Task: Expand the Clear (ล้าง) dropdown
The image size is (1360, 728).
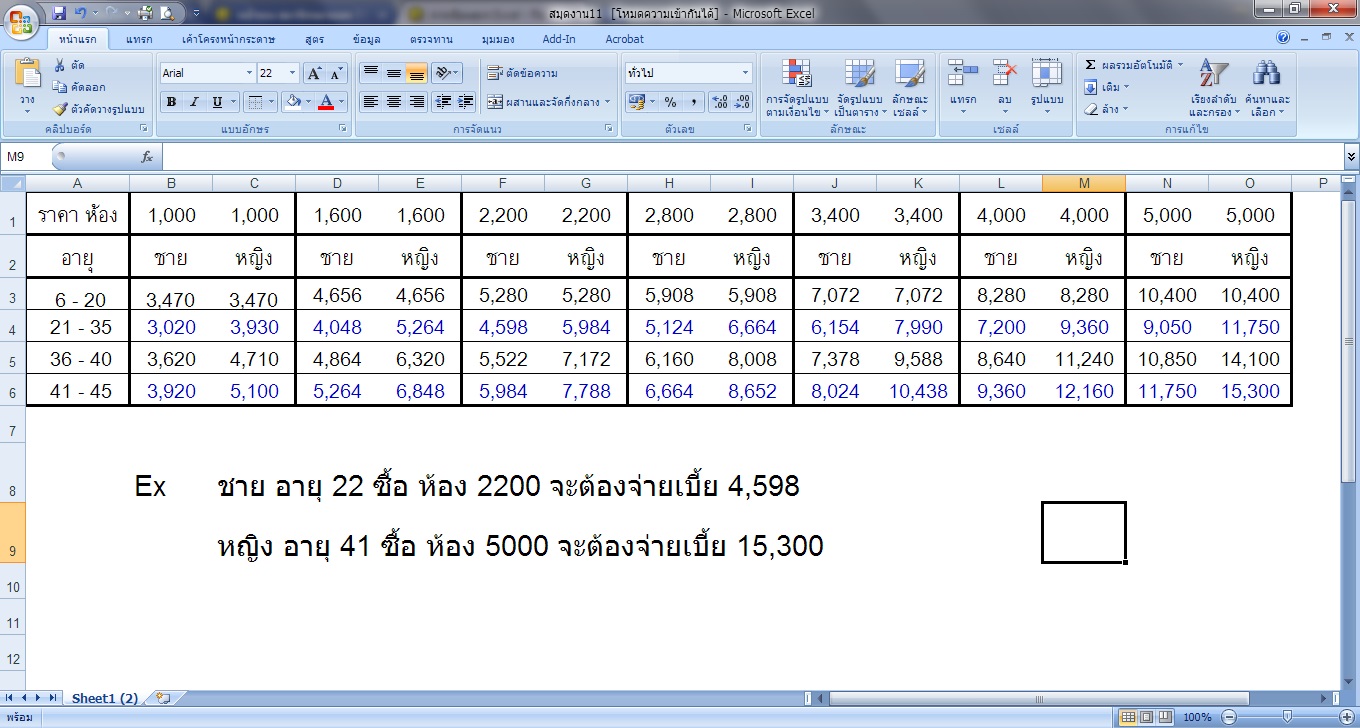Action: coord(1127,109)
